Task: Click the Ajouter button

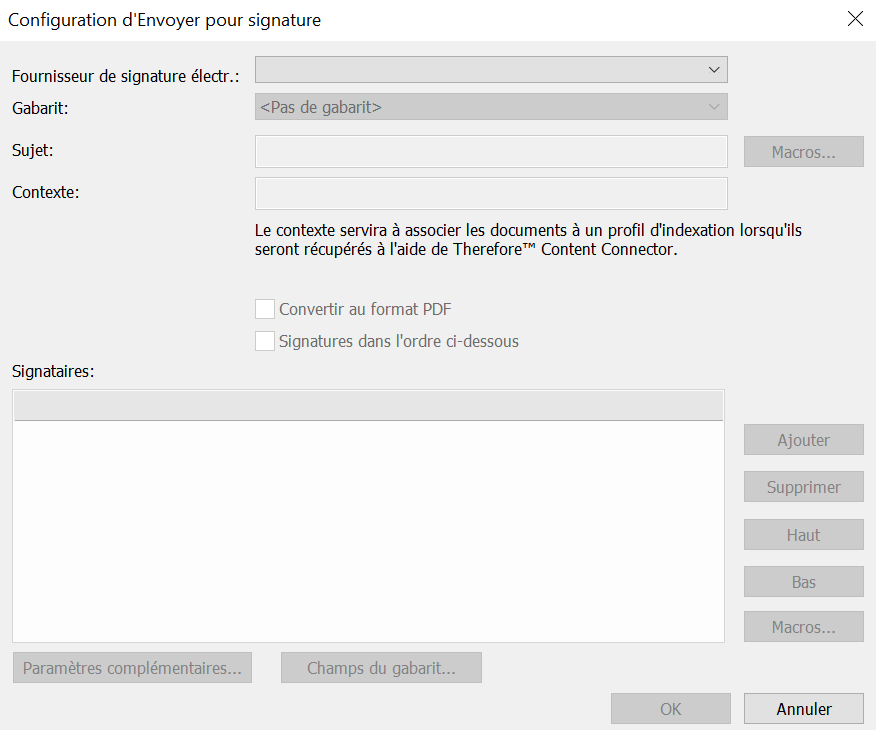Action: tap(803, 440)
